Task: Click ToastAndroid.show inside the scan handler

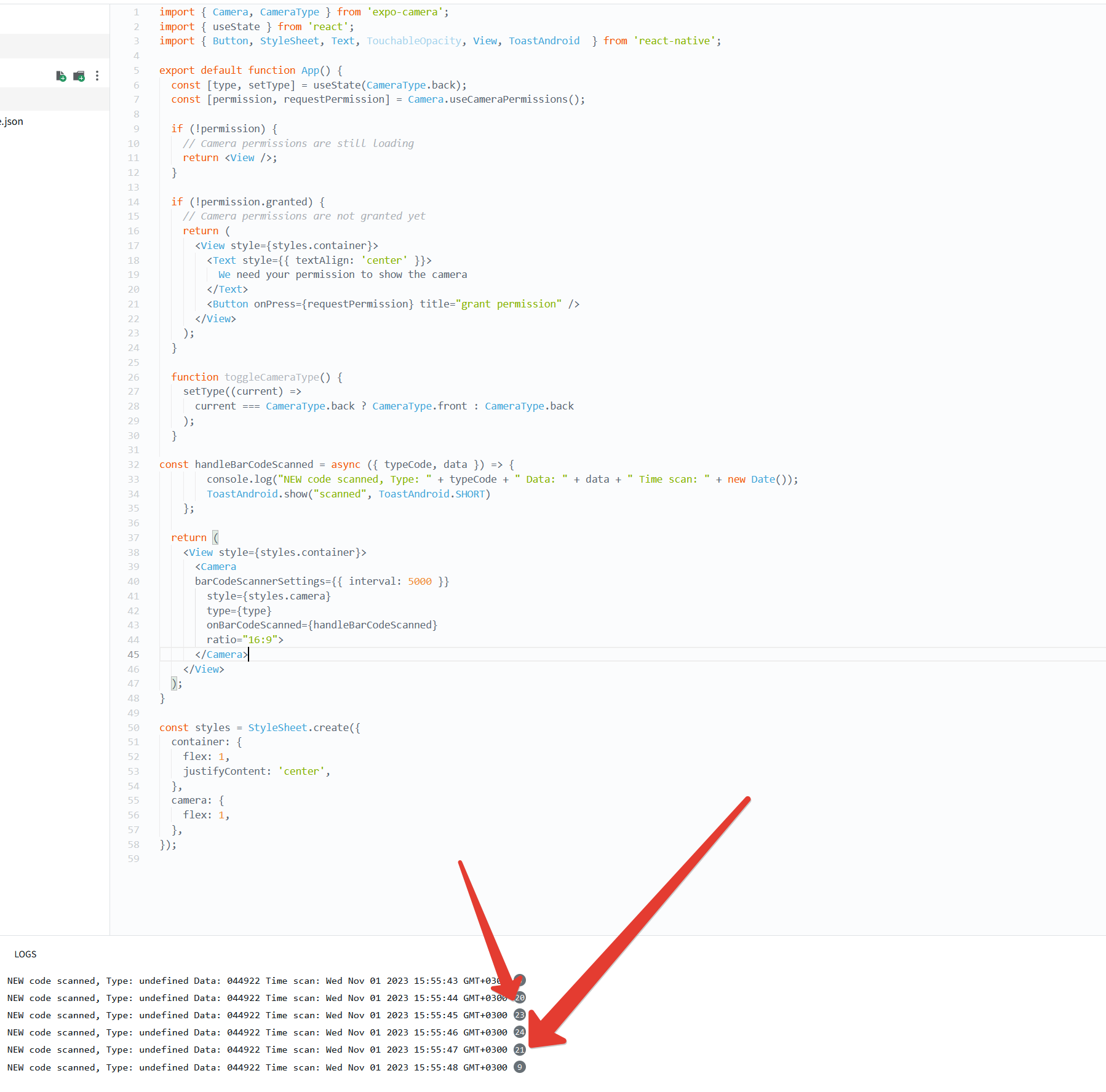Action: coord(258,494)
